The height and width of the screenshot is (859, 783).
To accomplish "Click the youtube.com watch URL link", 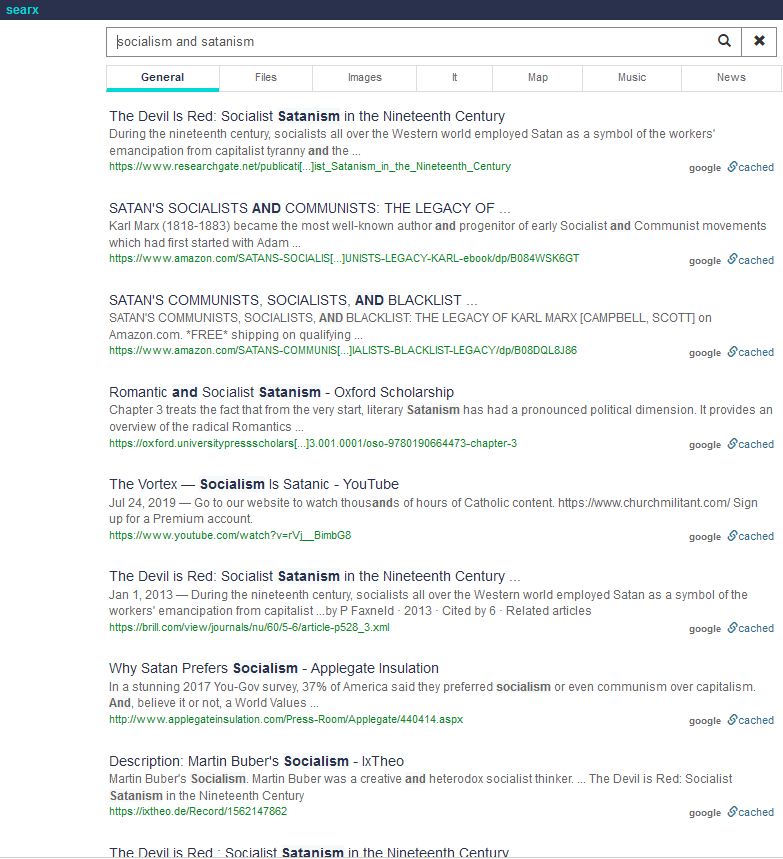I will (x=230, y=536).
